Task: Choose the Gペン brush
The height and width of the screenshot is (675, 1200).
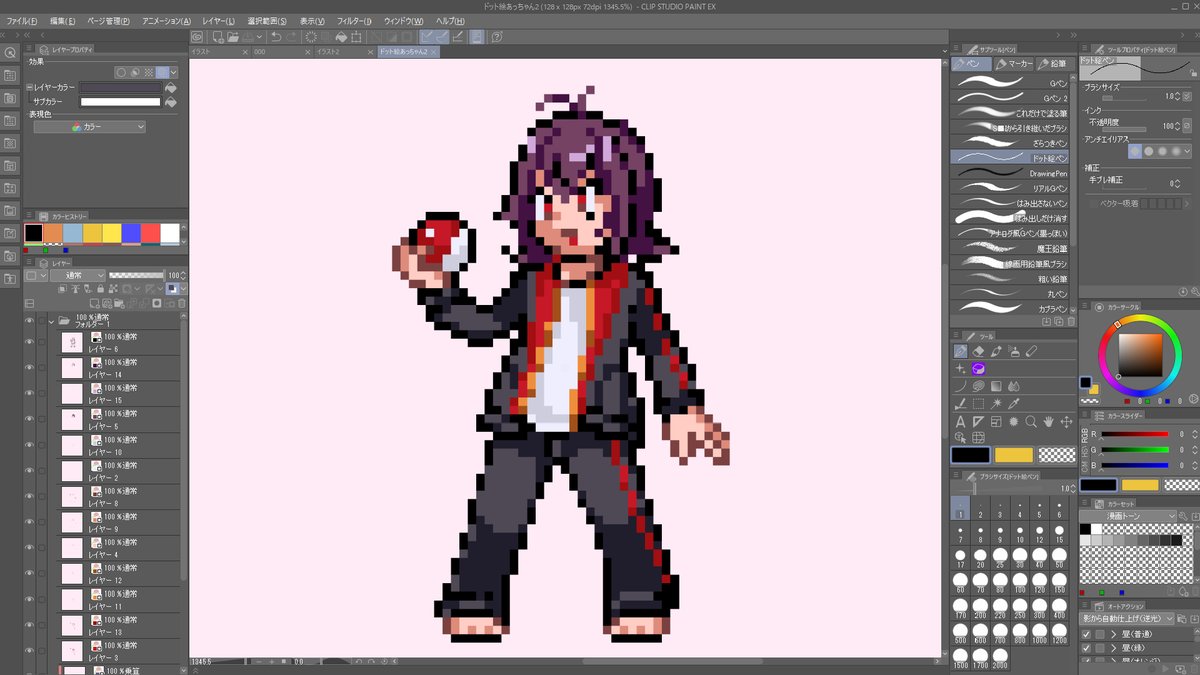Action: click(x=1010, y=83)
